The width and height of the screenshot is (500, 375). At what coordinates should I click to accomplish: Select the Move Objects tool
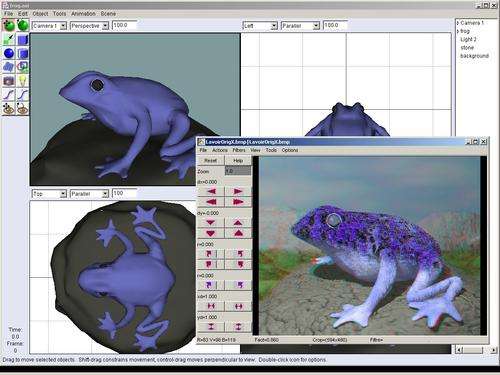point(9,25)
